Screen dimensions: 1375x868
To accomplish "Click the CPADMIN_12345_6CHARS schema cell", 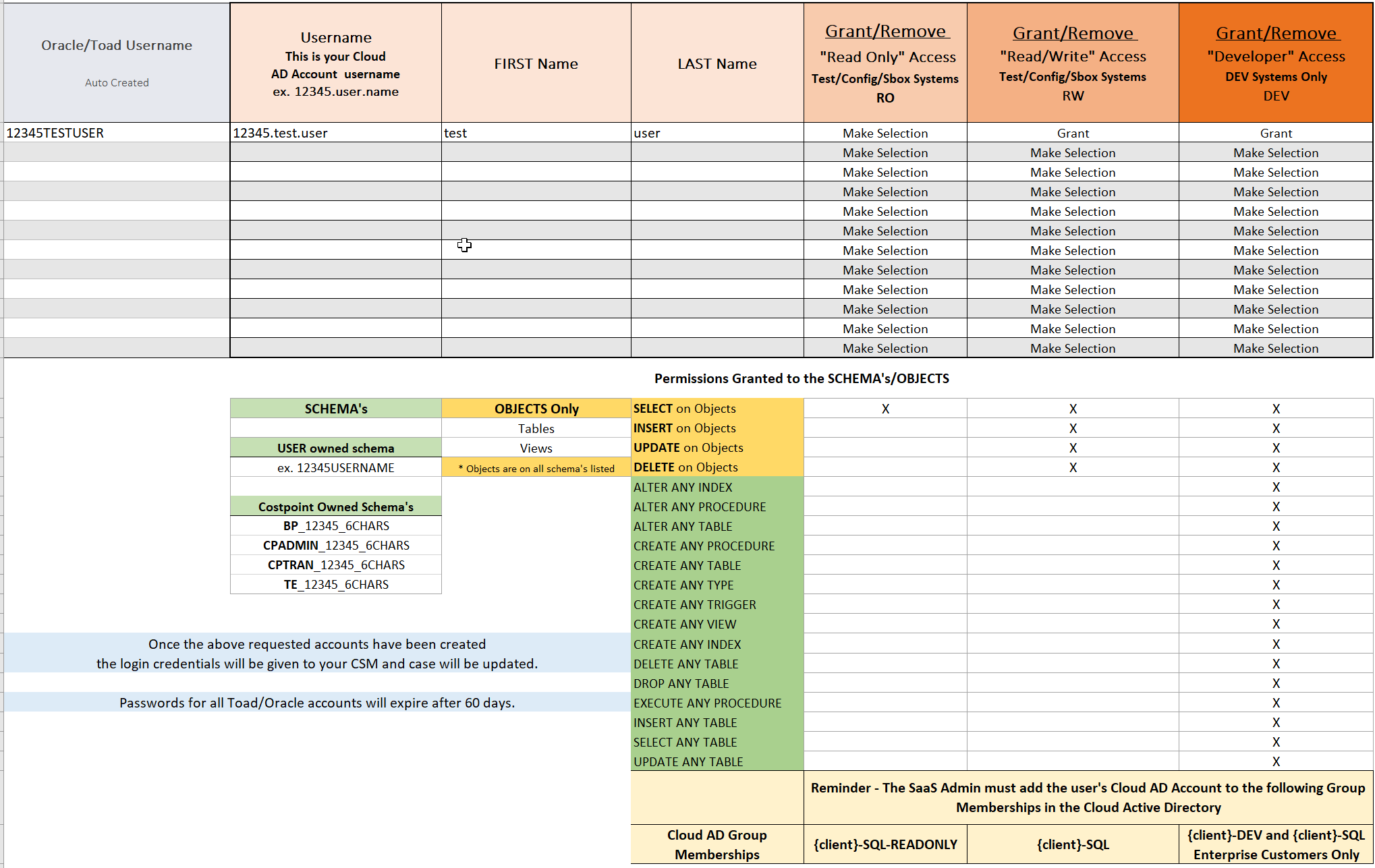I will (335, 545).
